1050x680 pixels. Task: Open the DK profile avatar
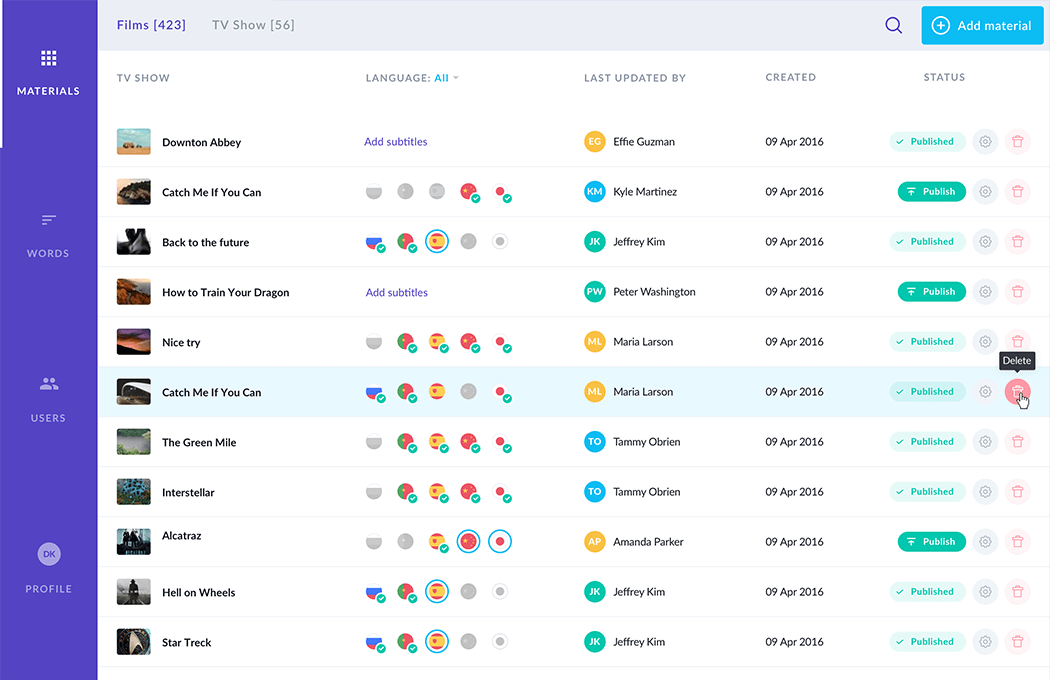tap(48, 553)
